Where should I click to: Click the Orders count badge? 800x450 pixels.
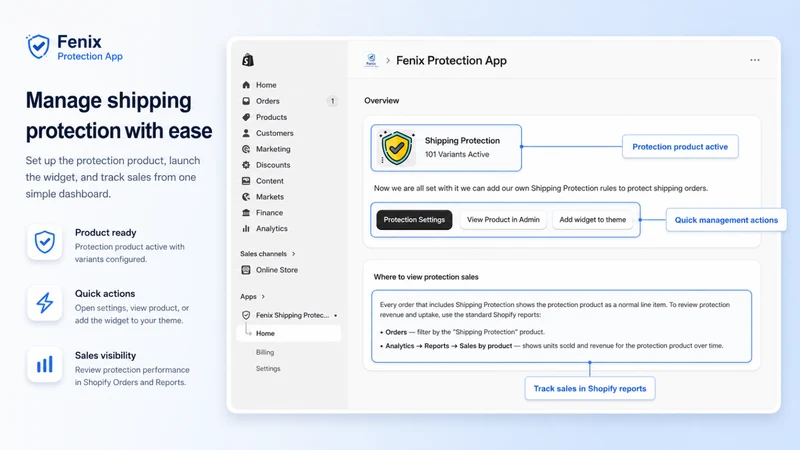pyautogui.click(x=332, y=101)
